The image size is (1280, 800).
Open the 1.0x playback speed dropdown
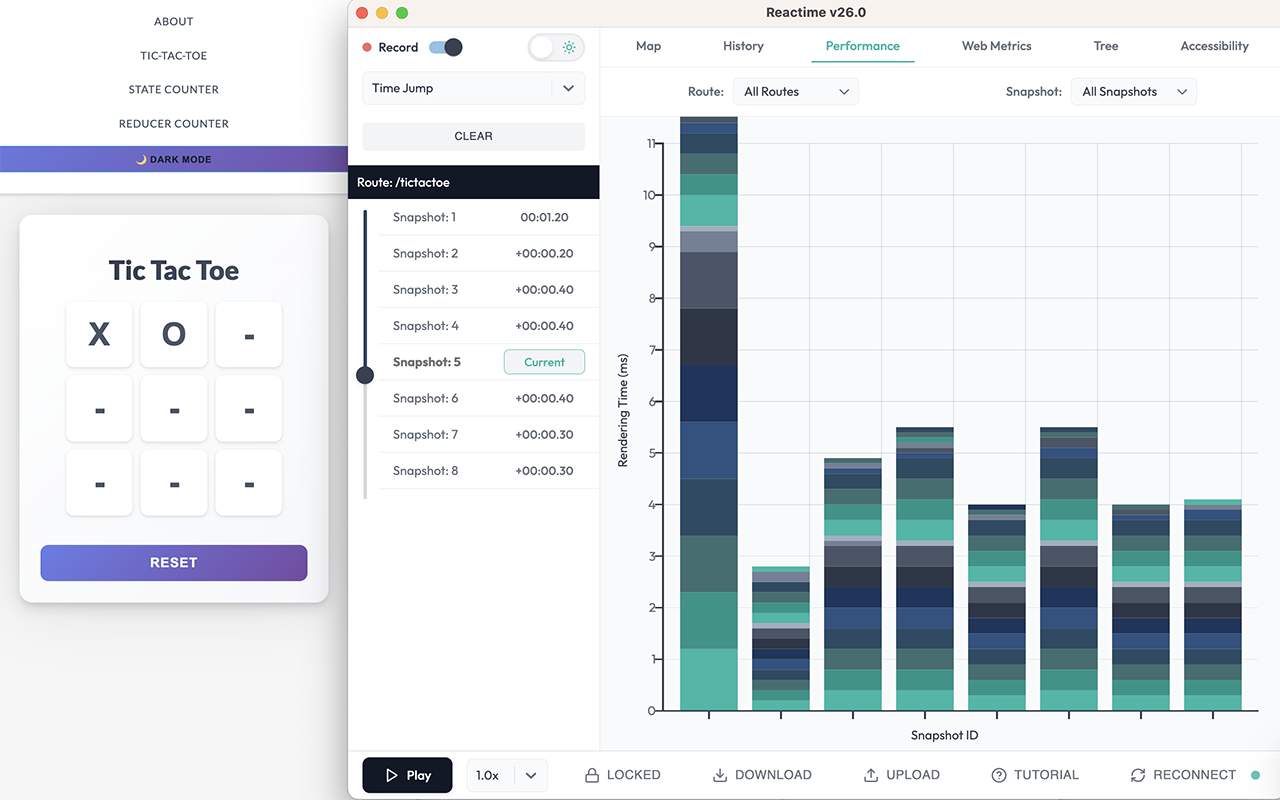[x=507, y=775]
